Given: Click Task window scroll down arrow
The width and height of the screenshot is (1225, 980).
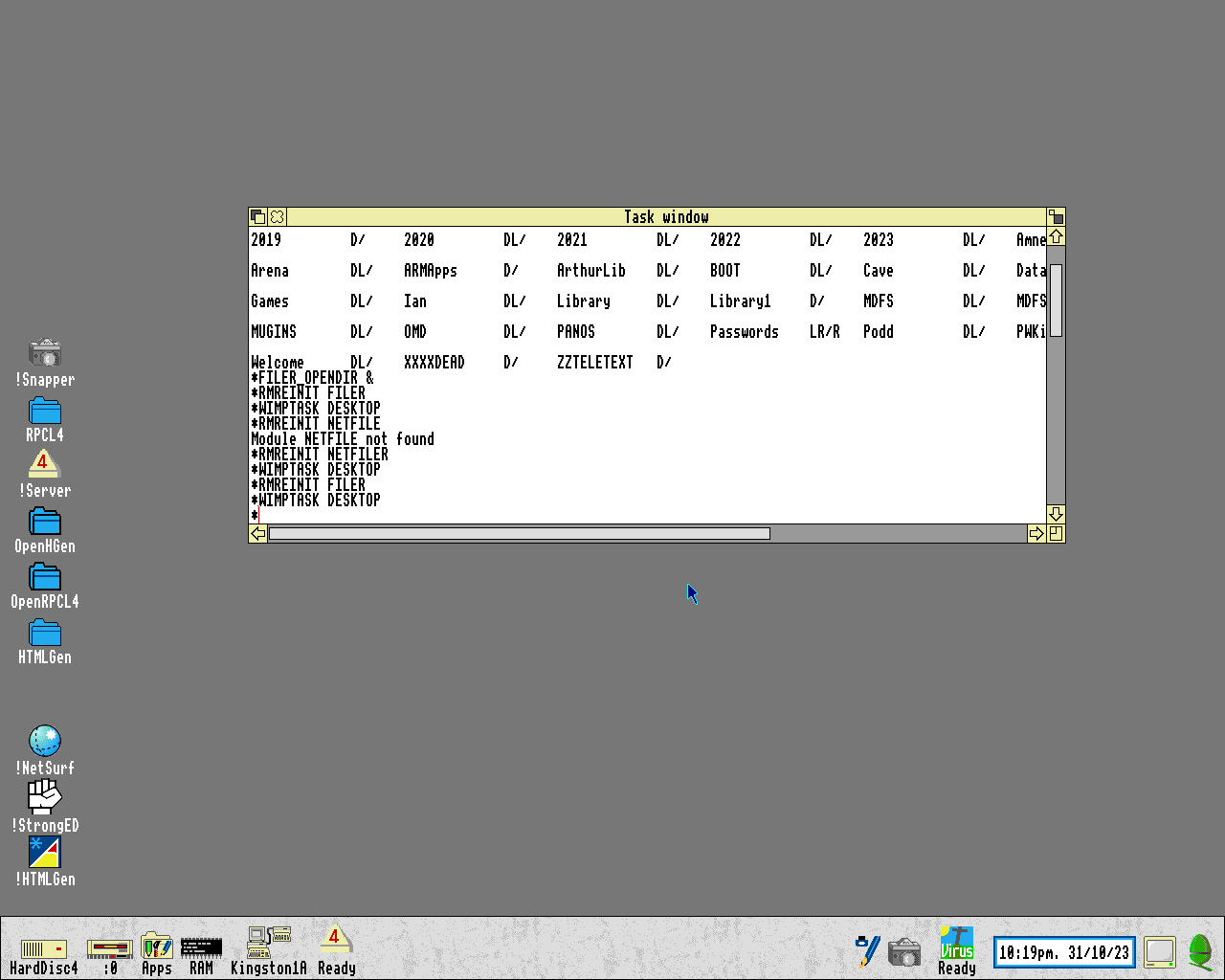Looking at the screenshot, I should click(1056, 514).
